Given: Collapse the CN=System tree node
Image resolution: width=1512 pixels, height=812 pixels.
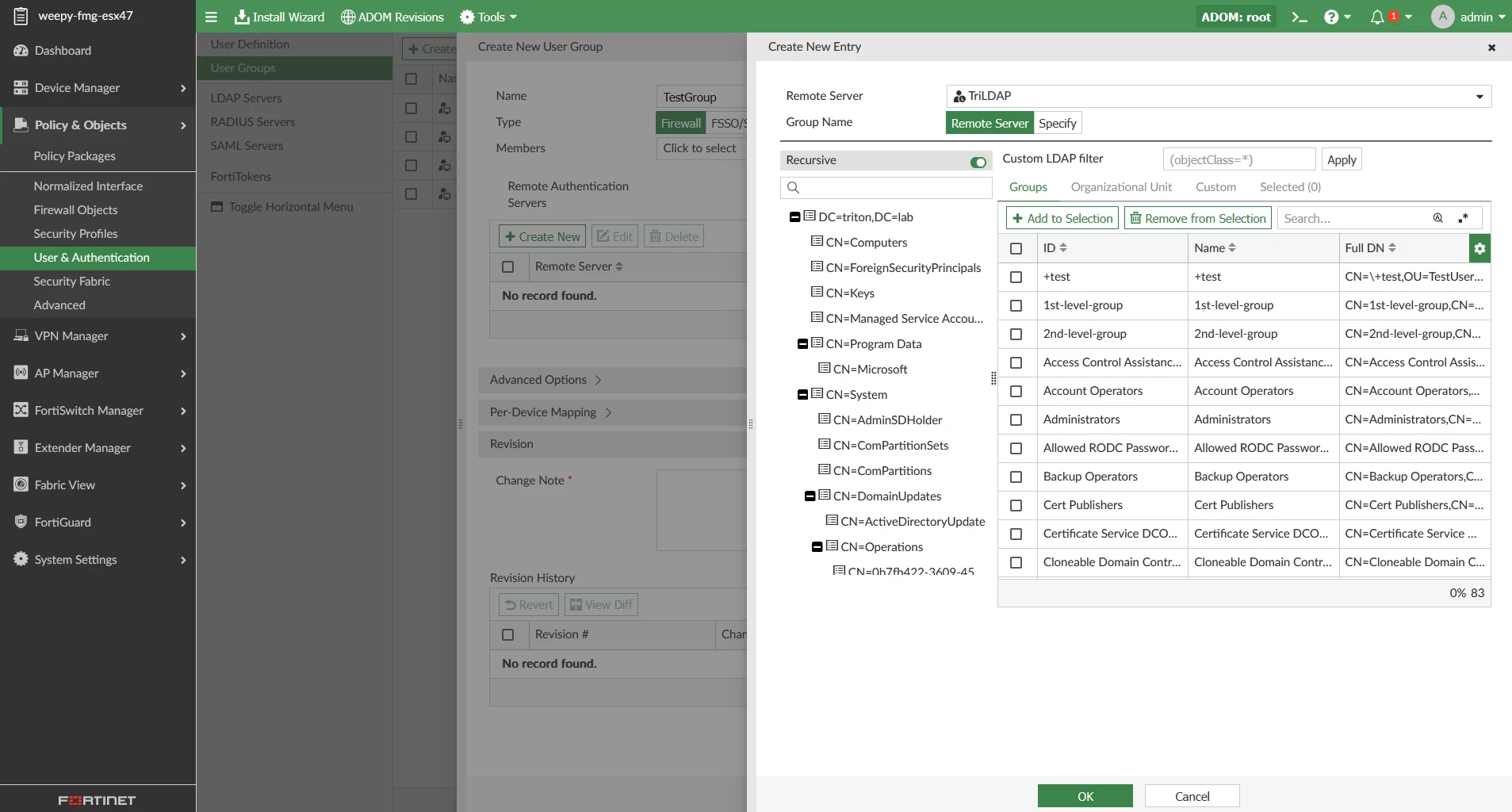Looking at the screenshot, I should [802, 395].
